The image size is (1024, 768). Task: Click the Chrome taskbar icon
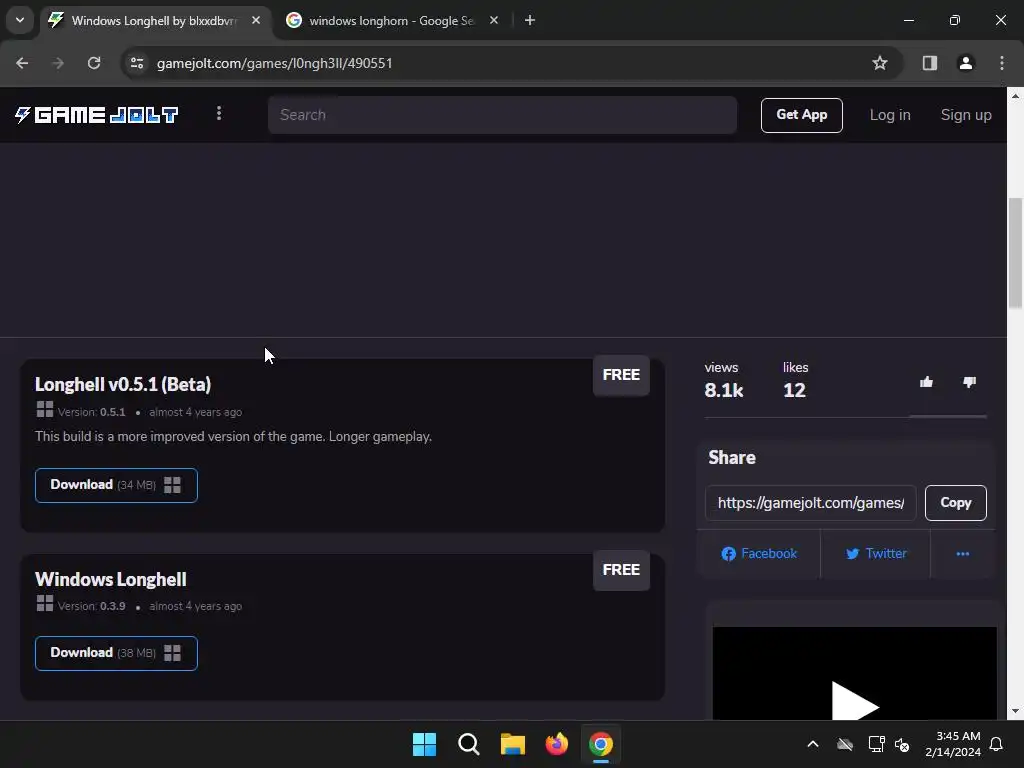click(x=601, y=744)
